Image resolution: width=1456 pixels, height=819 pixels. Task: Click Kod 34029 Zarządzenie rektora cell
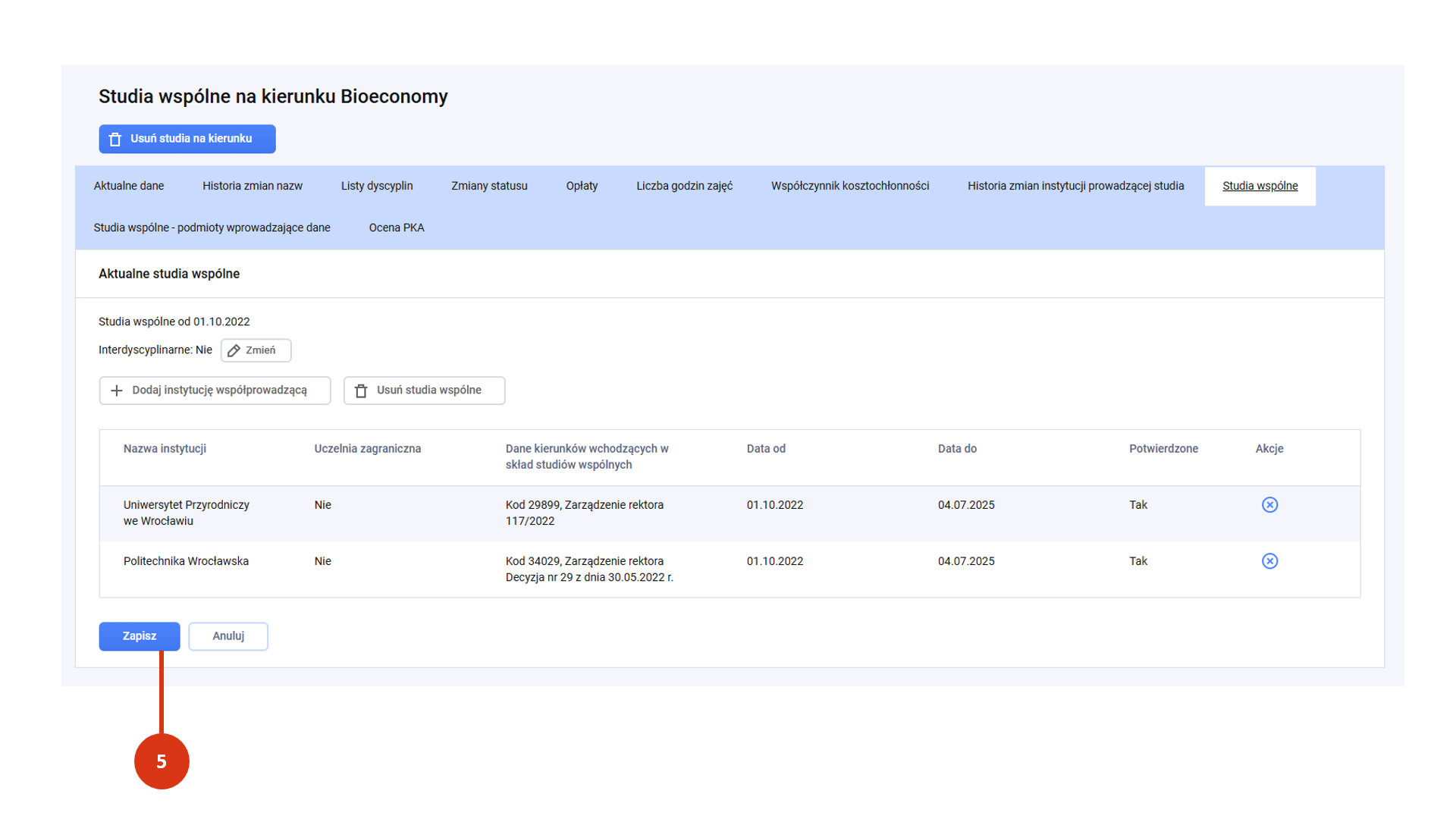point(589,570)
